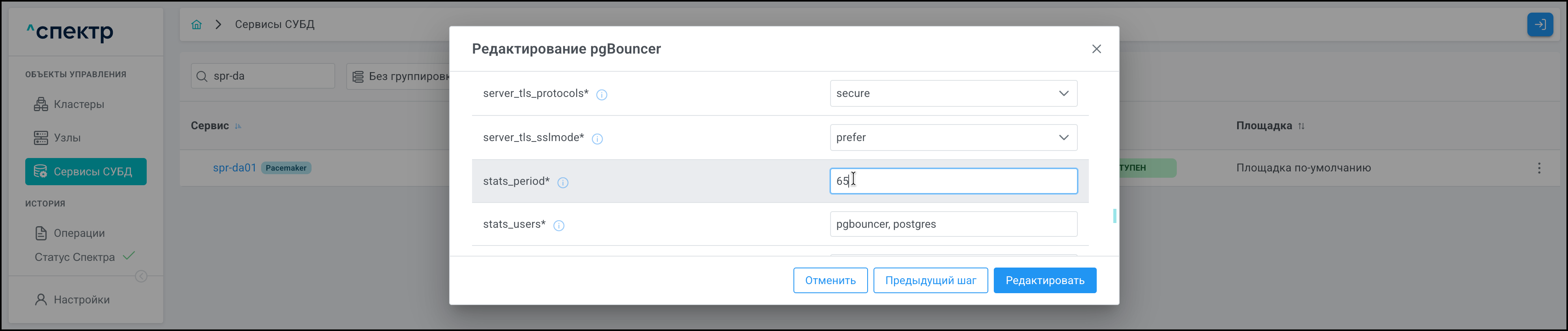1568x331 pixels.
Task: Click the dialog's vertical scrollbar thumb
Action: 1114,216
